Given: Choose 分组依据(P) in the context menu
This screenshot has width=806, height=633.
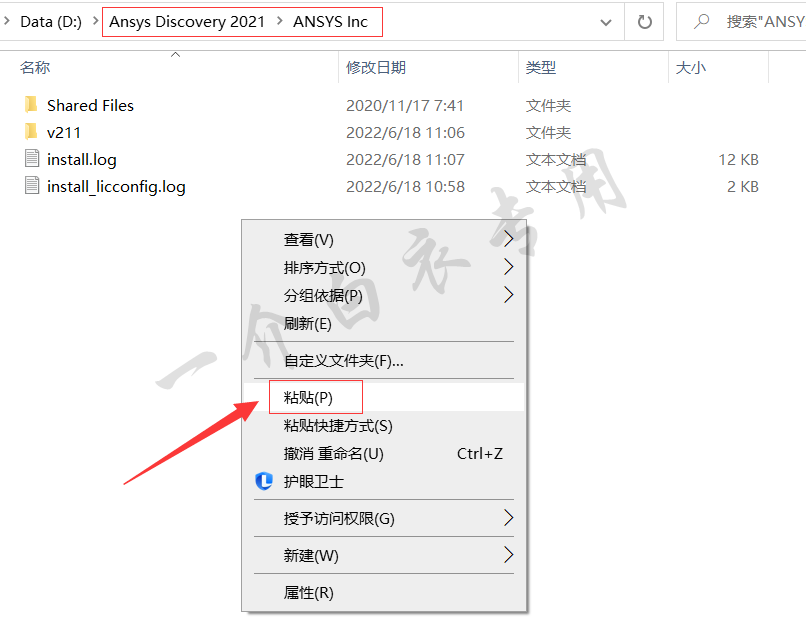Looking at the screenshot, I should [x=383, y=295].
